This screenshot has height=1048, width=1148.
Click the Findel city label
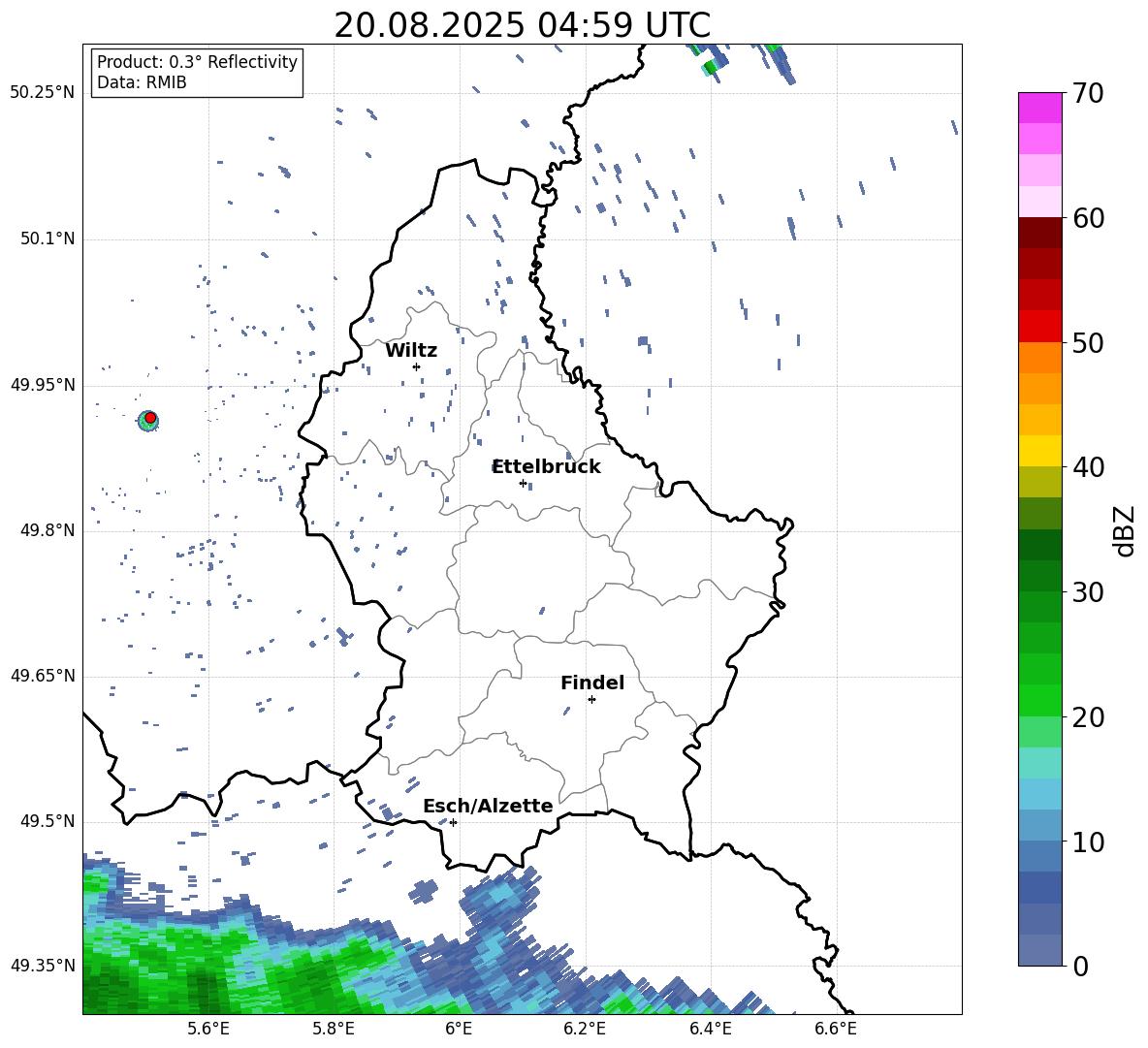(x=592, y=683)
